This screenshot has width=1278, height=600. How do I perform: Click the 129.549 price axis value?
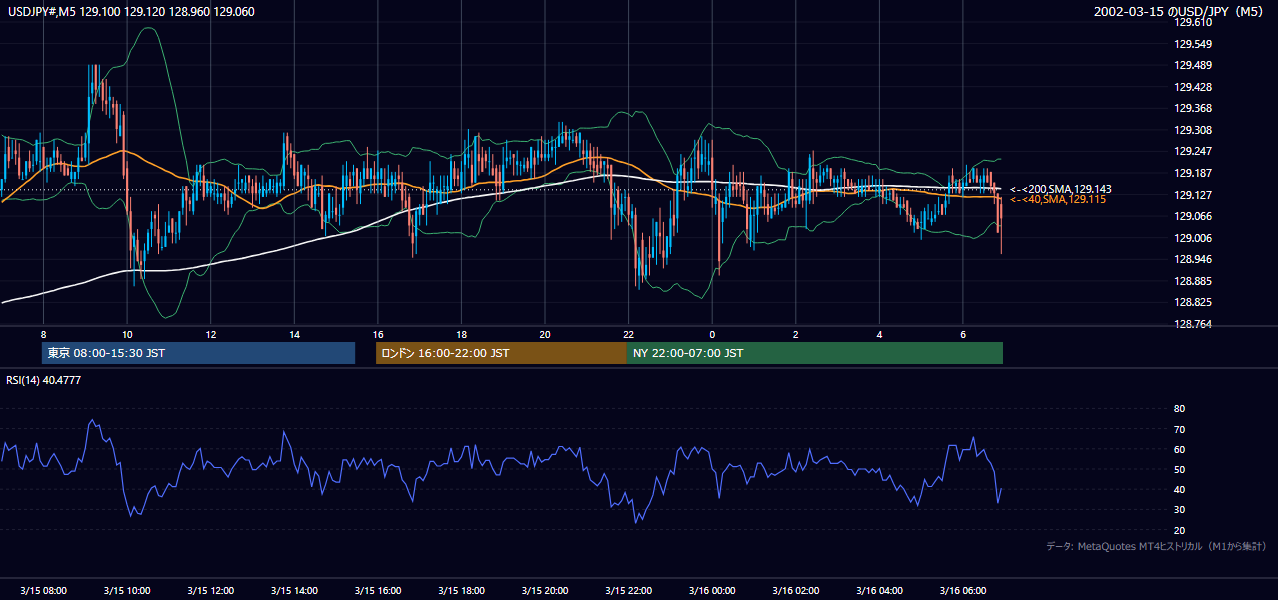click(1193, 45)
